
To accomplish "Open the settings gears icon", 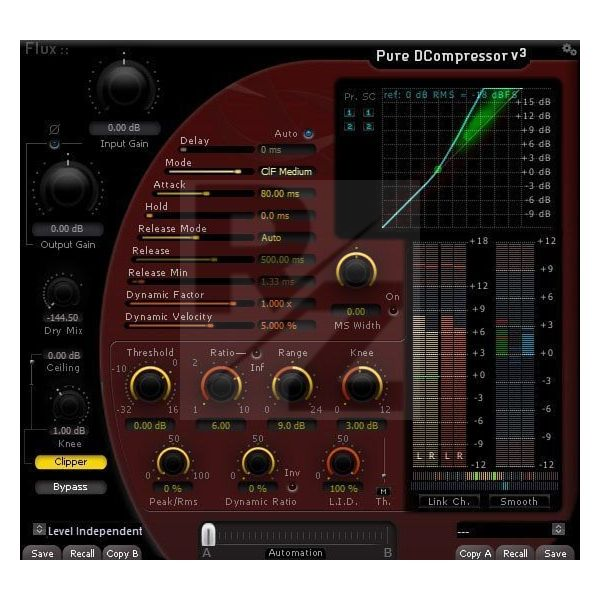I will click(x=569, y=49).
